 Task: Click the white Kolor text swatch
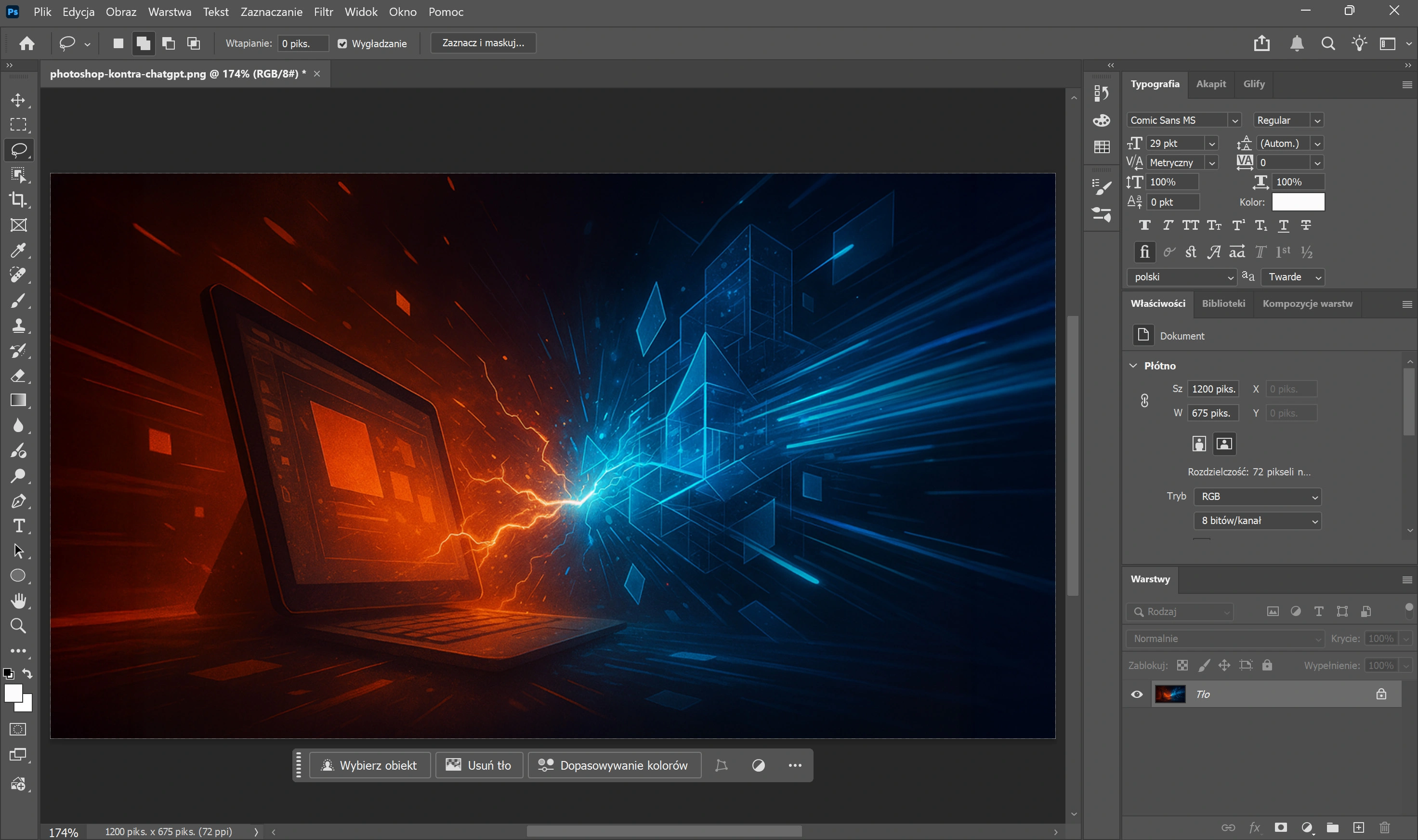pyautogui.click(x=1298, y=202)
